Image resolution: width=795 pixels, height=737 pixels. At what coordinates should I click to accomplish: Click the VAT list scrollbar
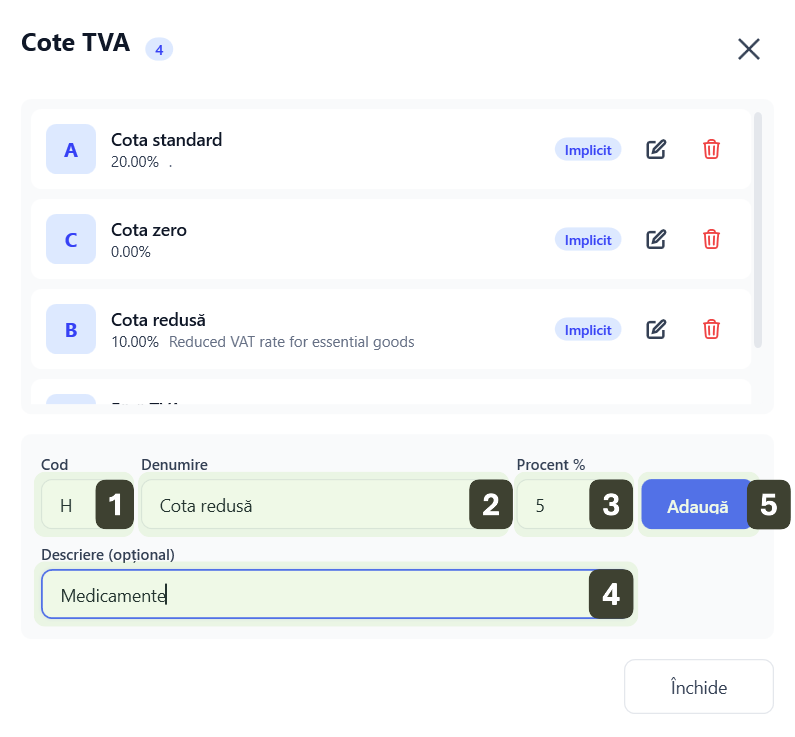point(758,230)
